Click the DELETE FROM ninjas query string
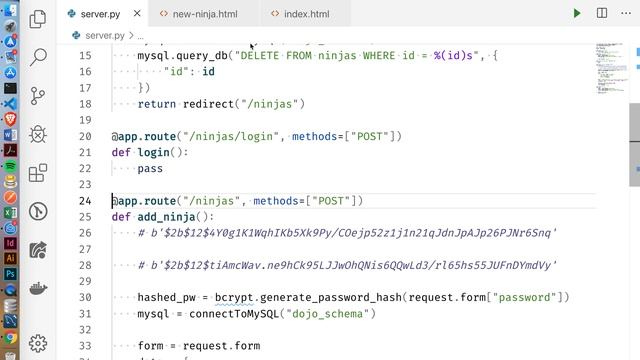Viewport: 640px width, 360px height. tap(356, 56)
